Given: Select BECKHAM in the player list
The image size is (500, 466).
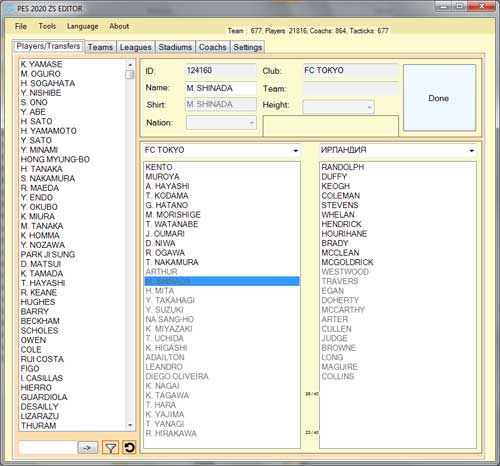Looking at the screenshot, I should [40, 321].
